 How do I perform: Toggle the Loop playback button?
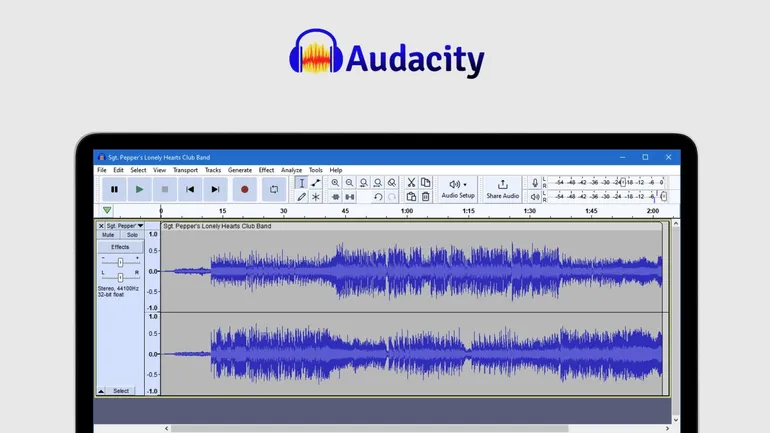(x=274, y=189)
